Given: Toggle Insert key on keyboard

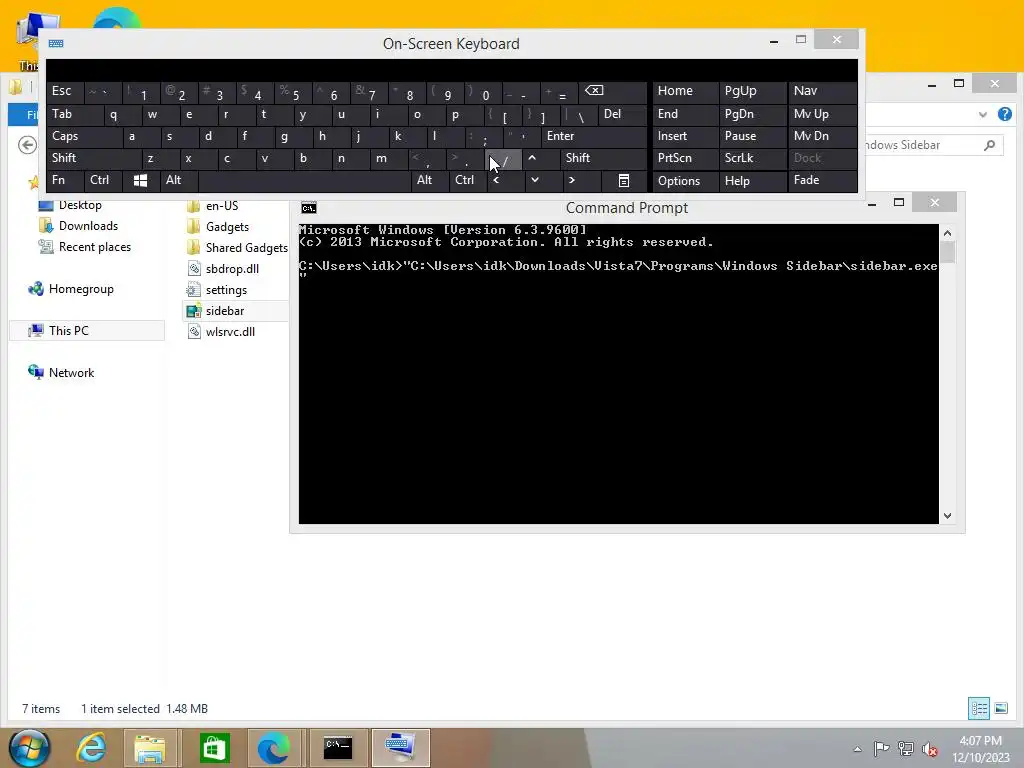Looking at the screenshot, I should [x=685, y=136].
